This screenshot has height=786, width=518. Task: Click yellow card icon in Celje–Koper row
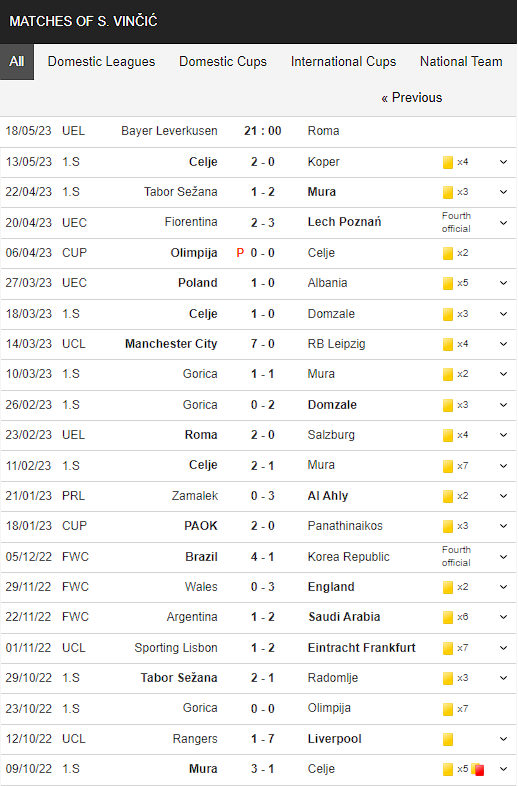(x=448, y=162)
